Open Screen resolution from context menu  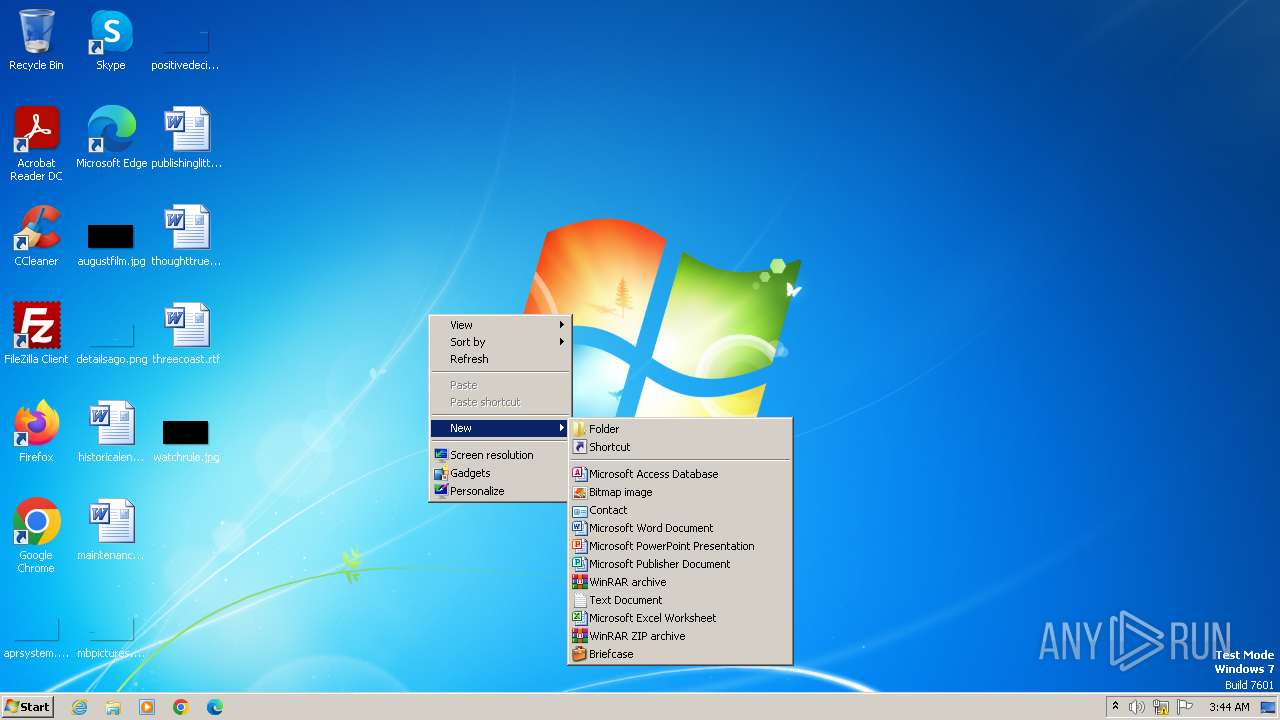point(500,455)
